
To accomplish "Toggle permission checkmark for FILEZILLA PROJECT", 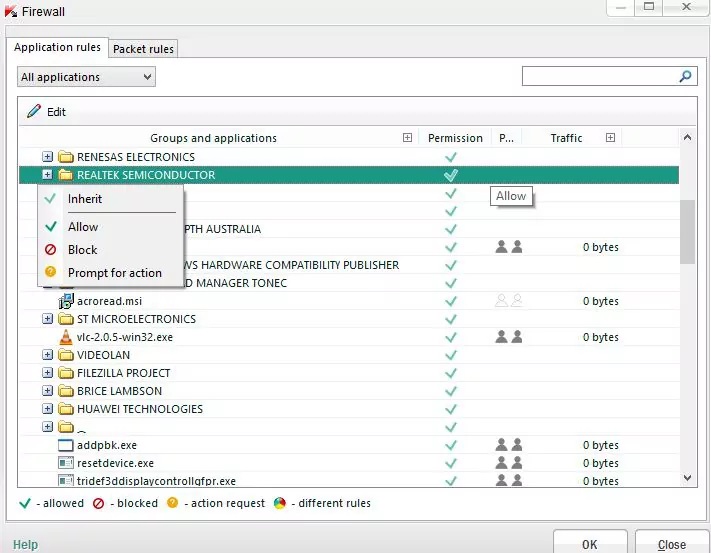I will [x=451, y=373].
